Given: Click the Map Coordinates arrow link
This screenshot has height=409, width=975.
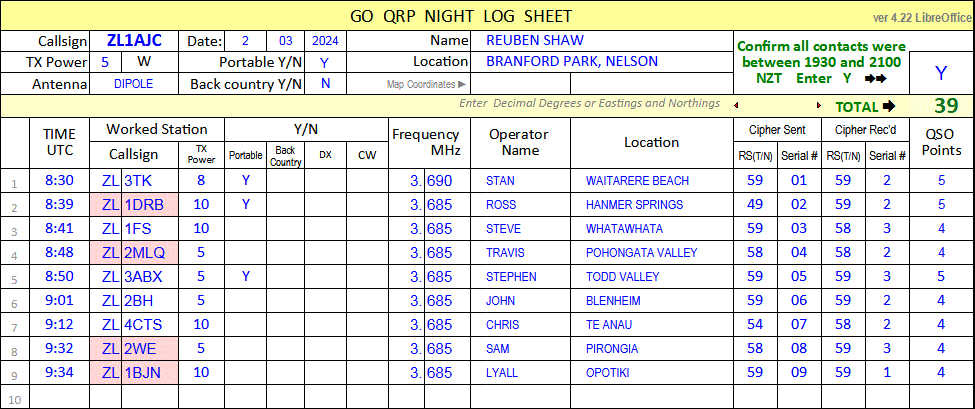Looking at the screenshot, I should tap(426, 85).
